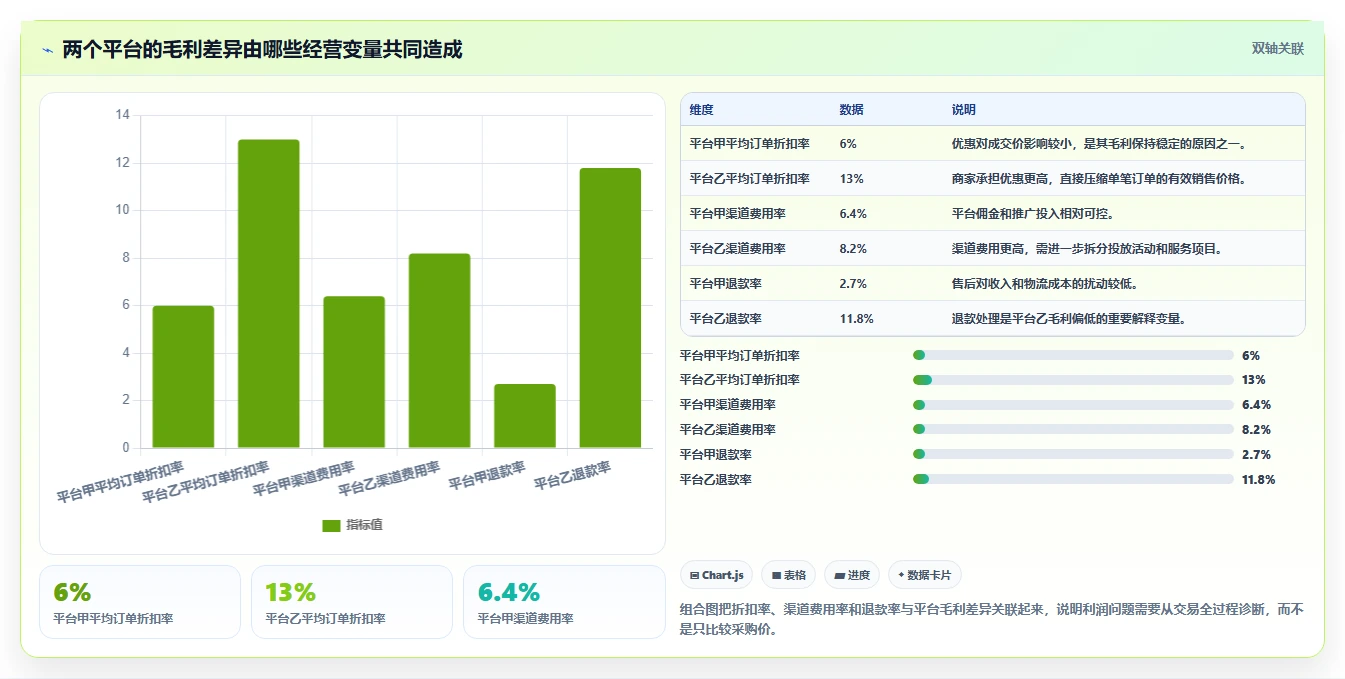The width and height of the screenshot is (1345, 679).
Task: Click the 数据卡片 tag
Action: click(925, 575)
